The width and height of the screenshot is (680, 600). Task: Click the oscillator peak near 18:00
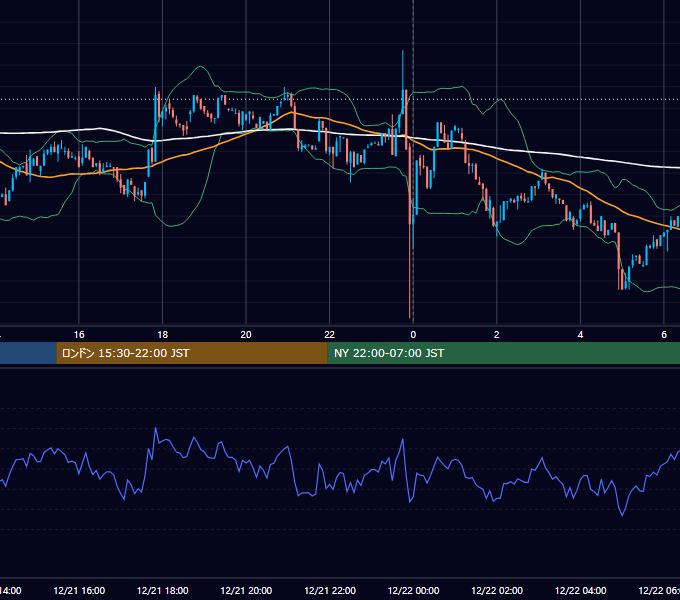click(156, 428)
